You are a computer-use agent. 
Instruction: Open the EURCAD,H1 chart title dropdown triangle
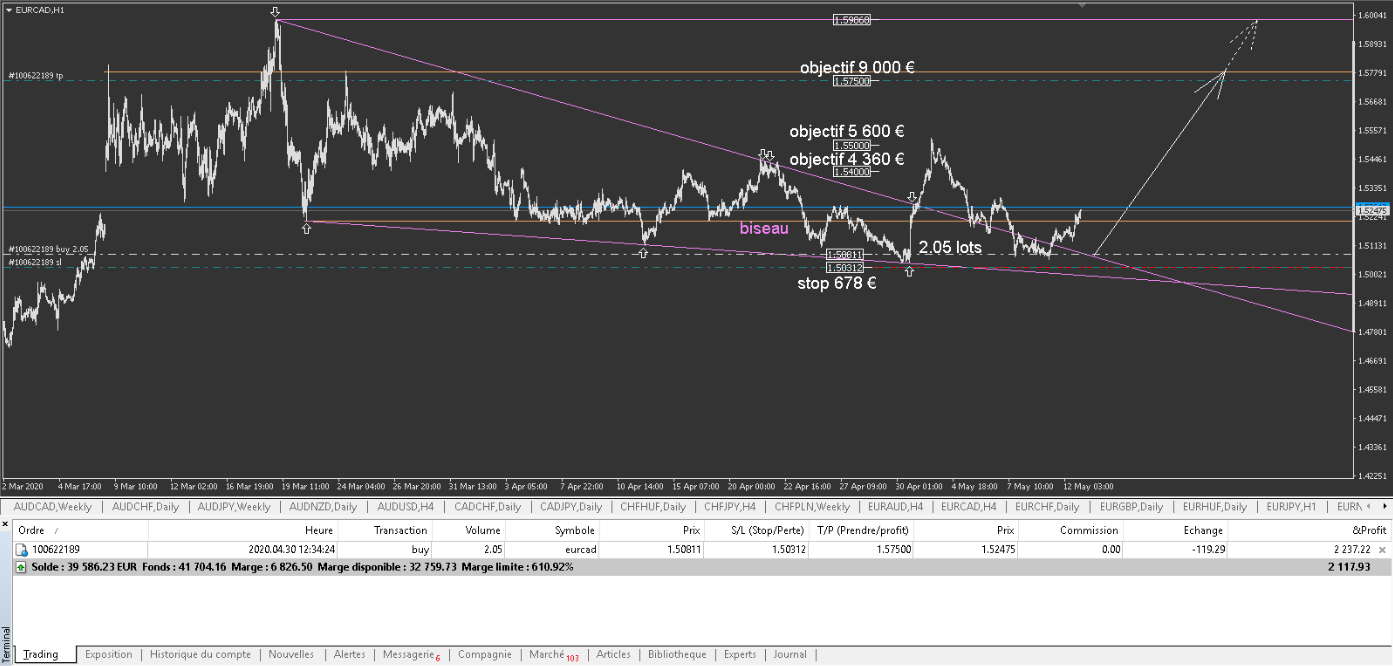9,9
